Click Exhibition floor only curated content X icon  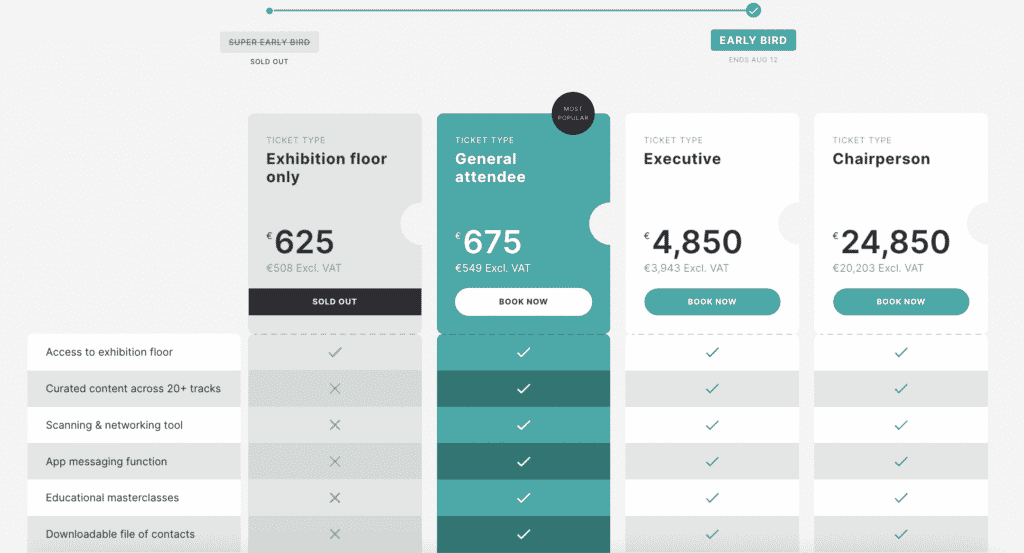pyautogui.click(x=335, y=389)
